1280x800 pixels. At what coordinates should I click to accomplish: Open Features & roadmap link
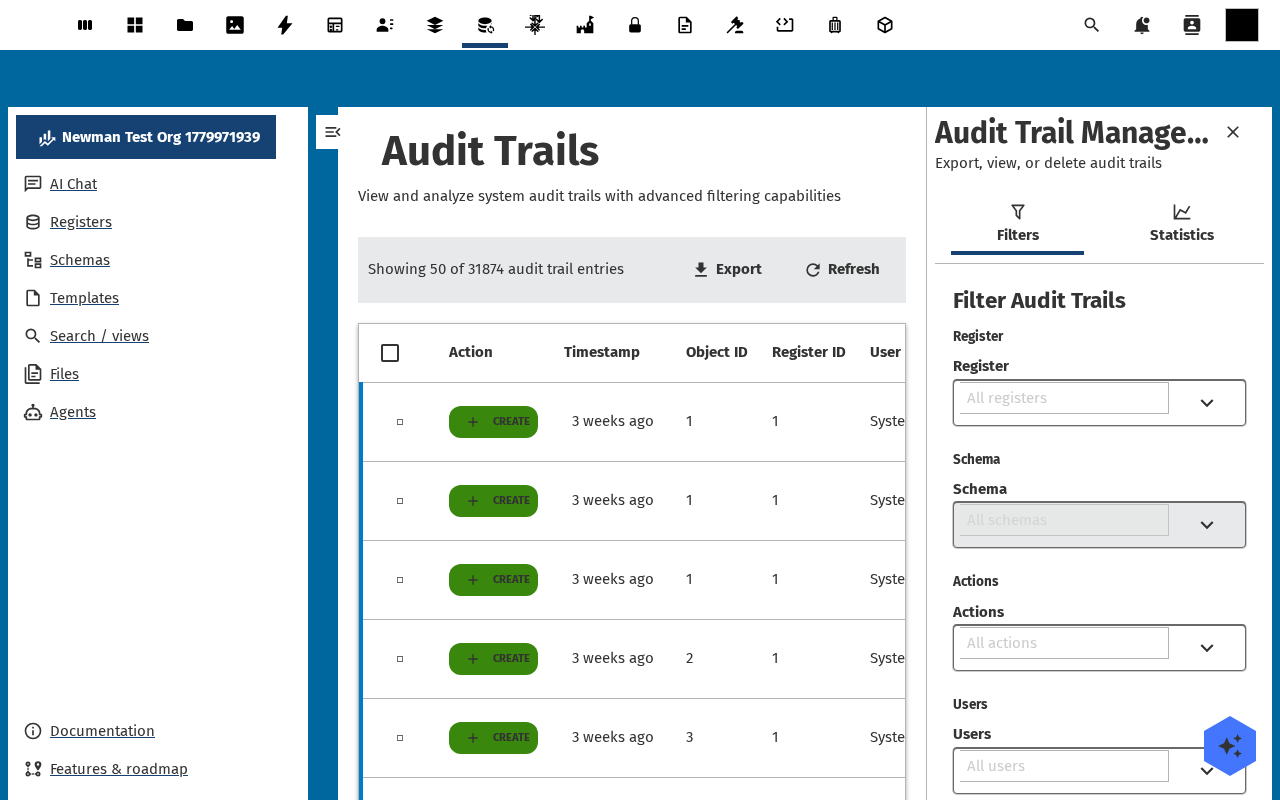(x=119, y=769)
